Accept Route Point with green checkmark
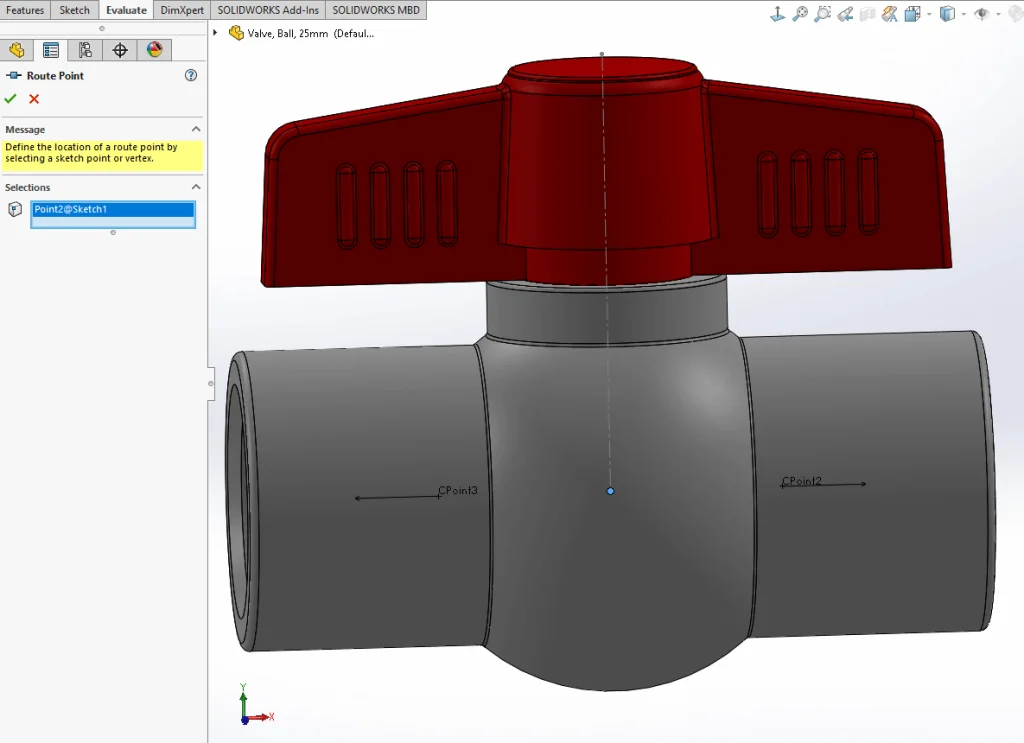1024x743 pixels. click(11, 98)
